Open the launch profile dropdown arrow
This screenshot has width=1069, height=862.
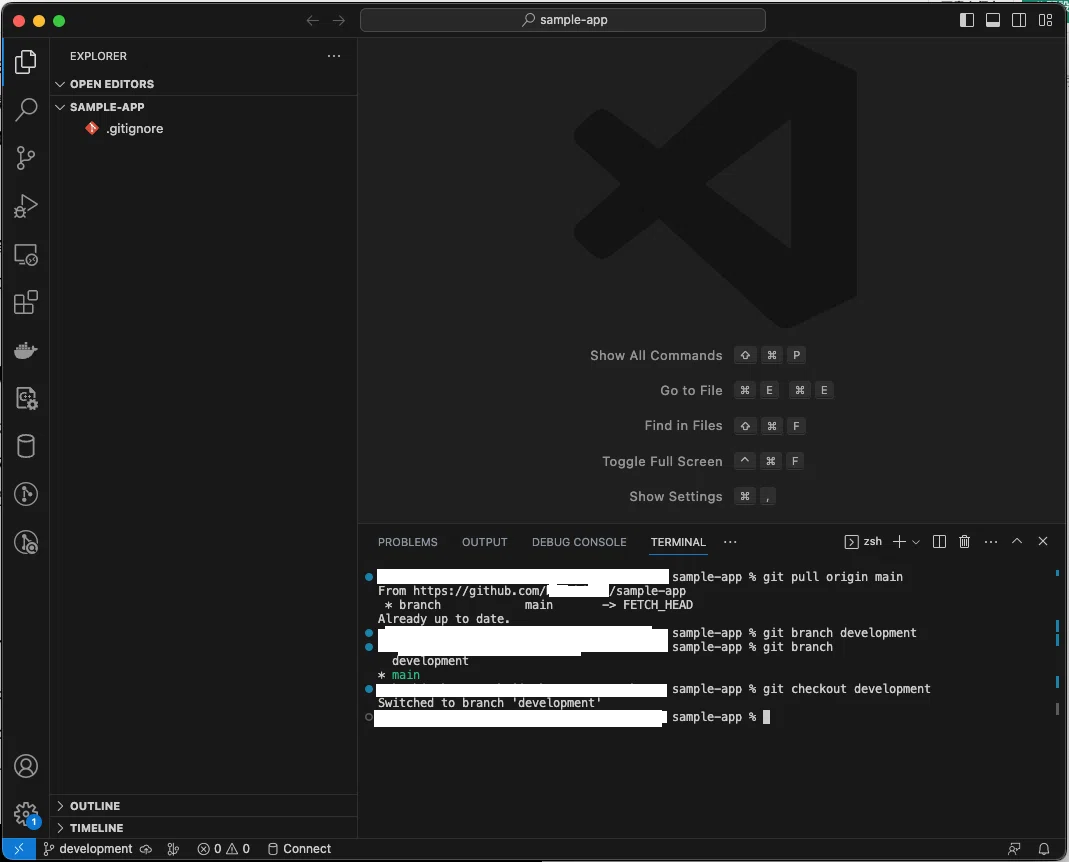click(916, 542)
